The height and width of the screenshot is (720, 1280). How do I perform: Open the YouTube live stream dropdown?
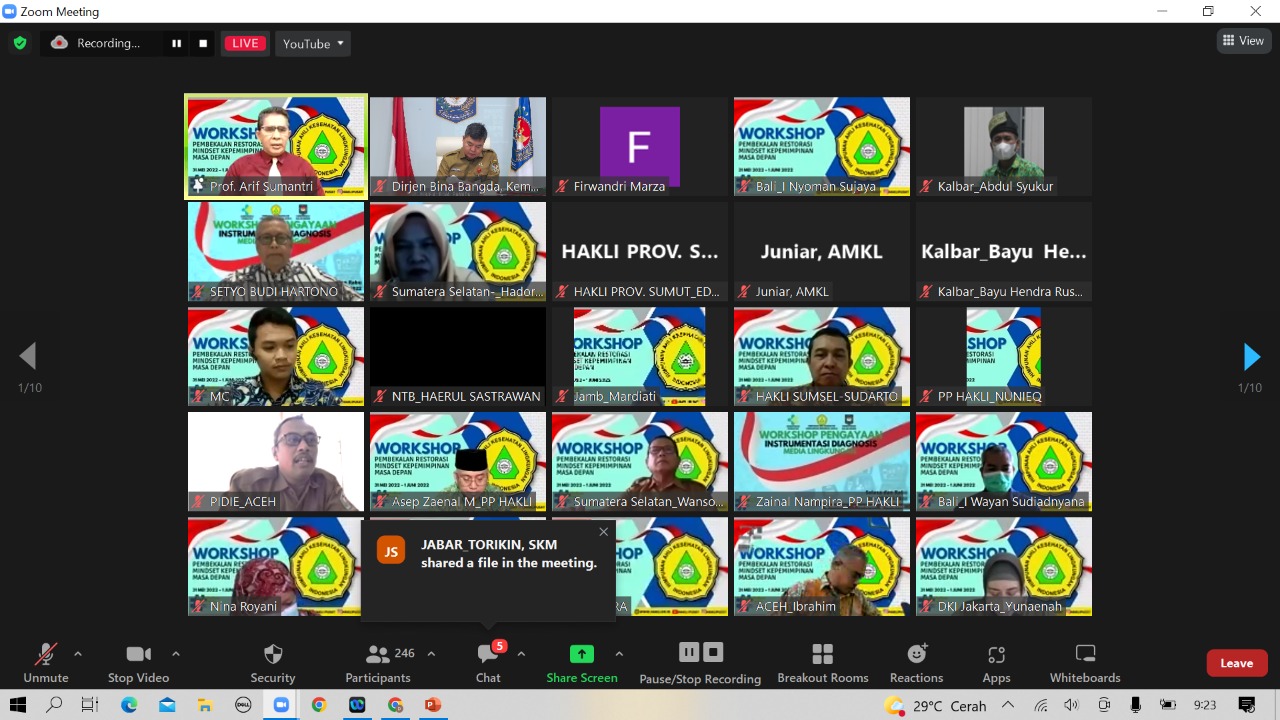coord(312,43)
